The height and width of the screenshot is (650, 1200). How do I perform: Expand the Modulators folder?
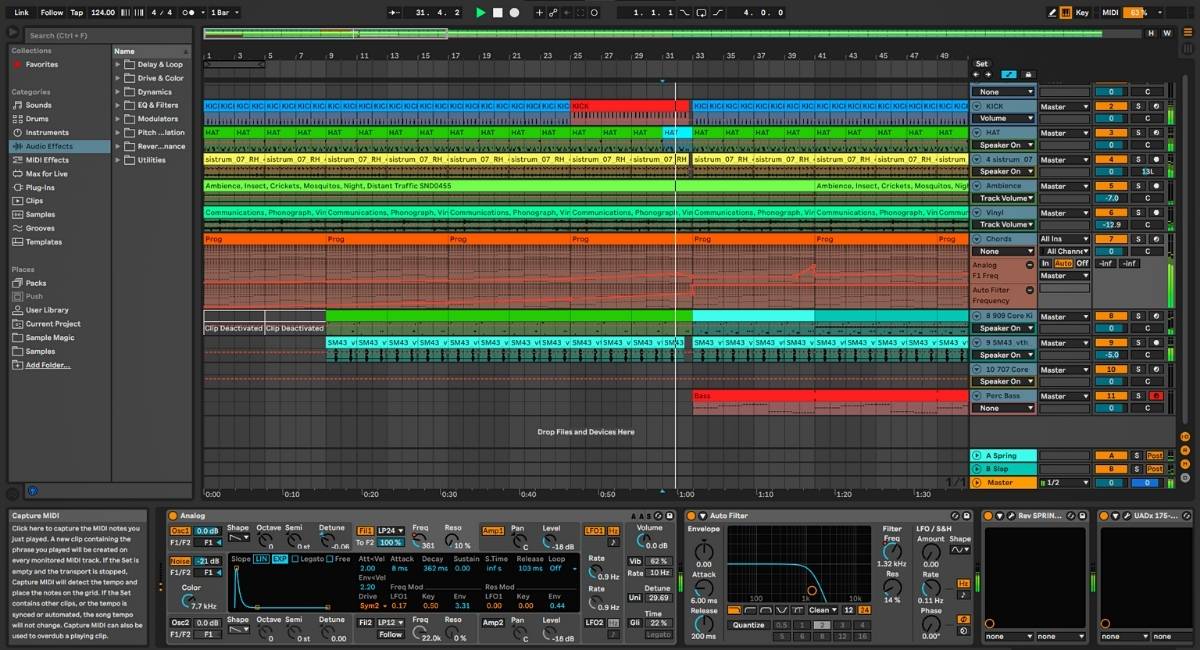click(x=118, y=119)
